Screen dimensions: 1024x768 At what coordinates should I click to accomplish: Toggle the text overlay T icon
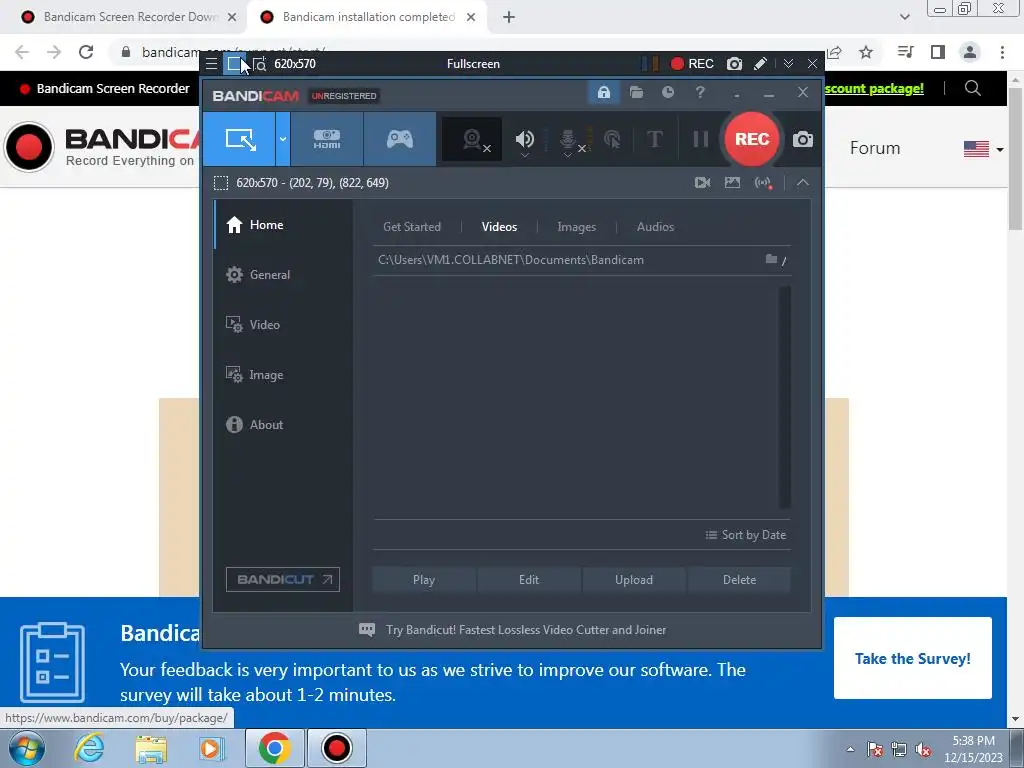pyautogui.click(x=654, y=139)
